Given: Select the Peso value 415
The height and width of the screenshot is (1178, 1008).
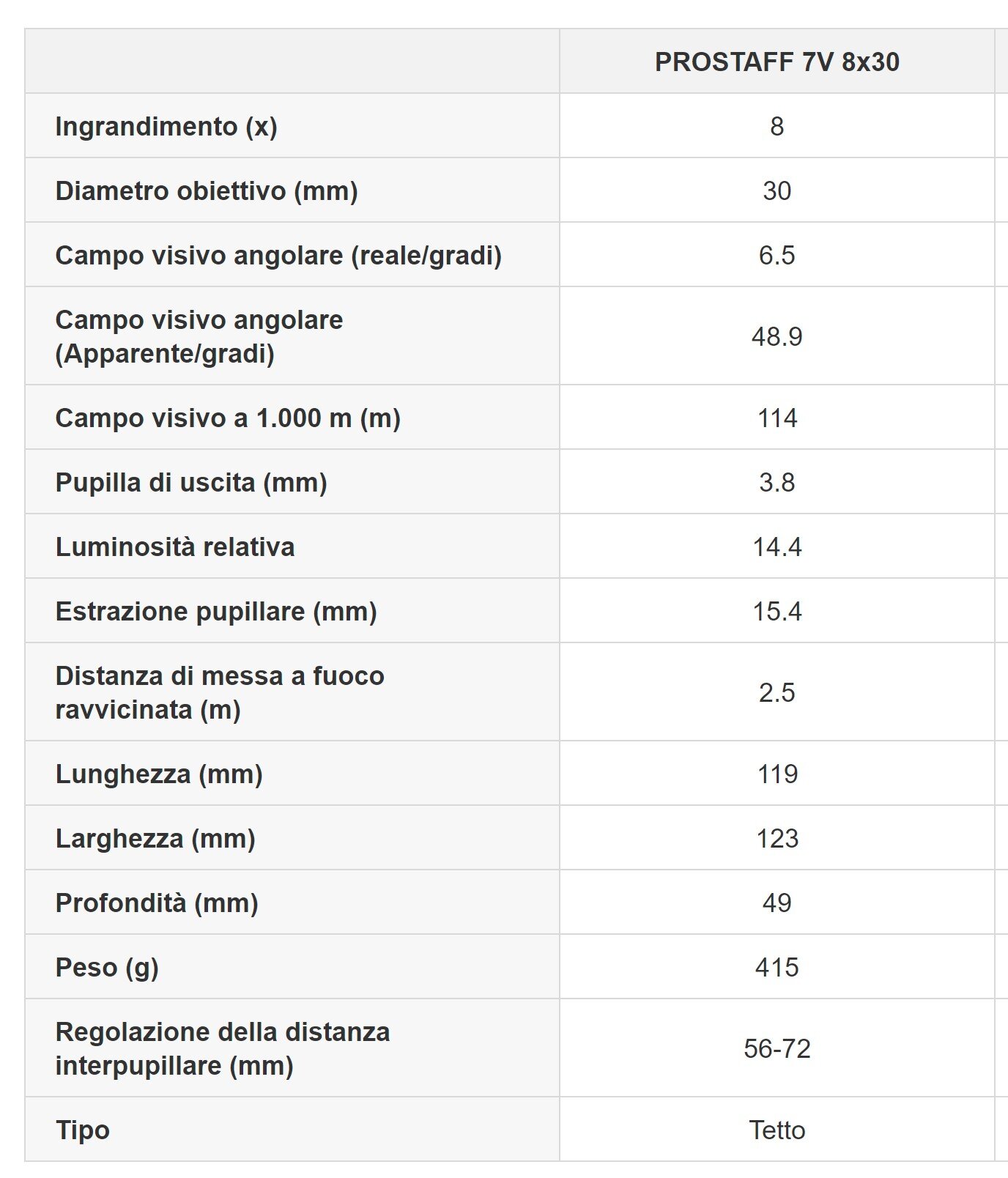Looking at the screenshot, I should [777, 968].
